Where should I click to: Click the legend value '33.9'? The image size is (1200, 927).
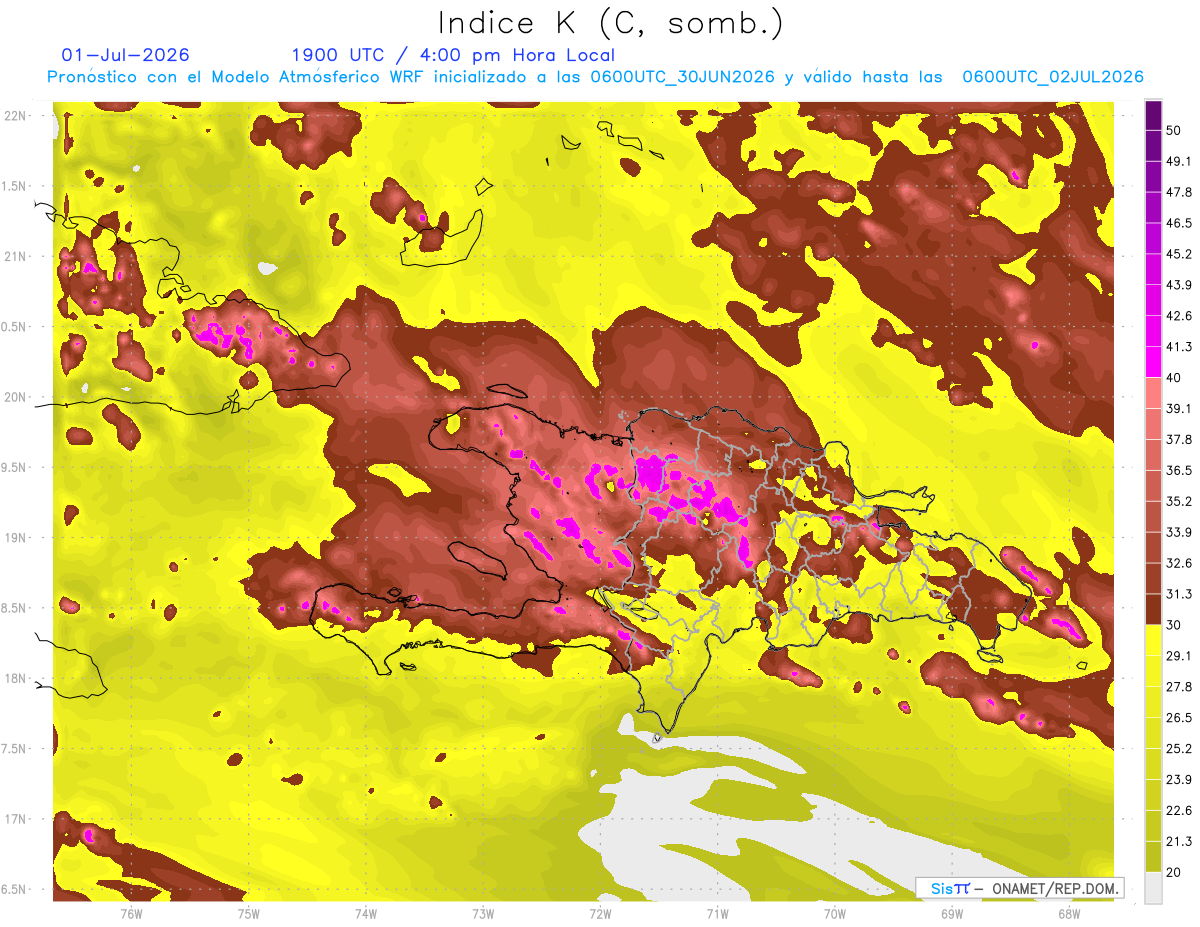[1179, 532]
